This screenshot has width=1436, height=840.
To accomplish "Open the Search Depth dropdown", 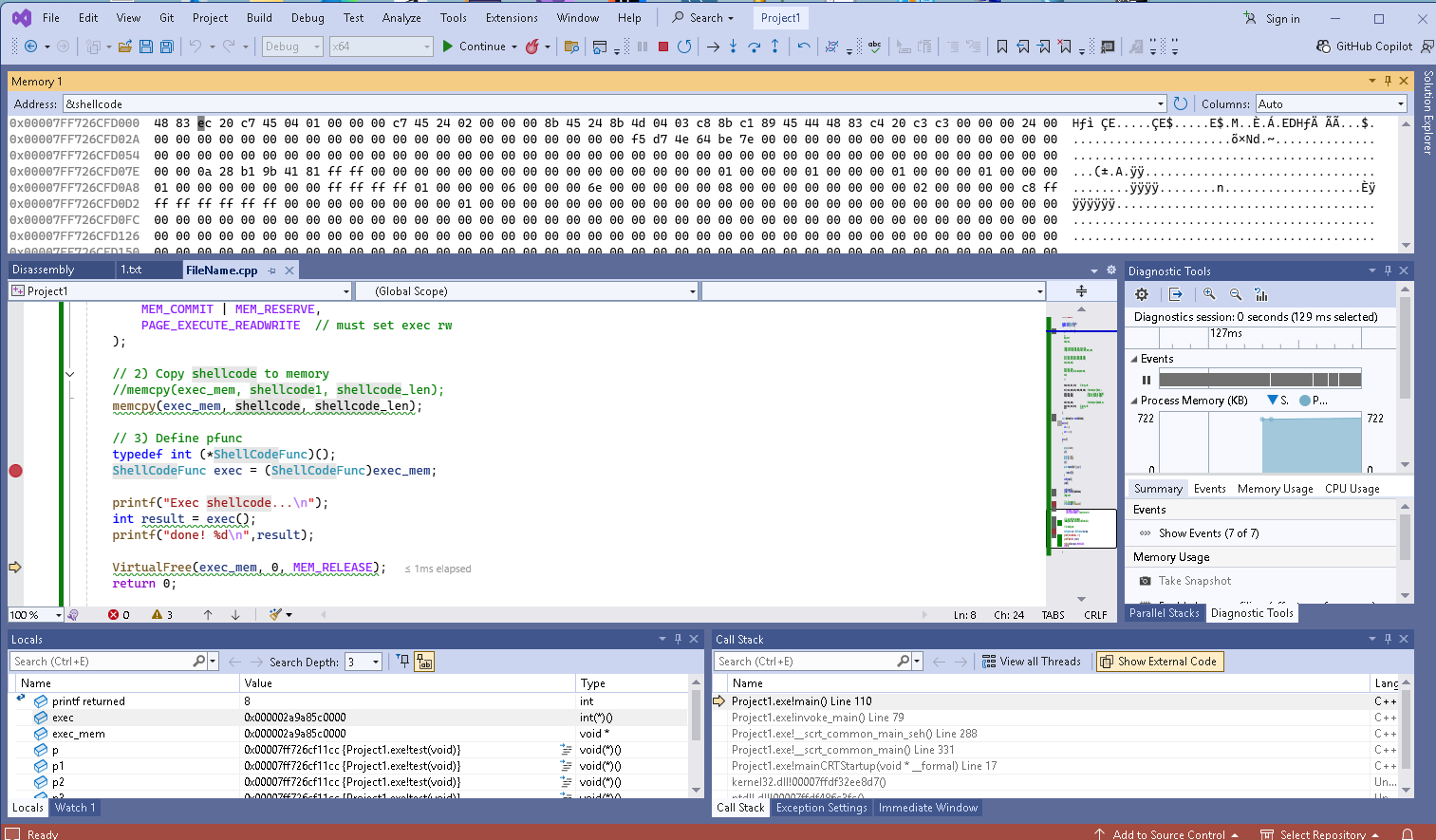I will pos(376,662).
